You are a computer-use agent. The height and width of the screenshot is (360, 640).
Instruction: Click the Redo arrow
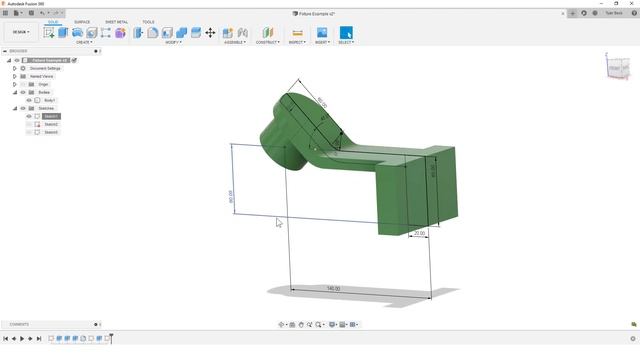56,13
